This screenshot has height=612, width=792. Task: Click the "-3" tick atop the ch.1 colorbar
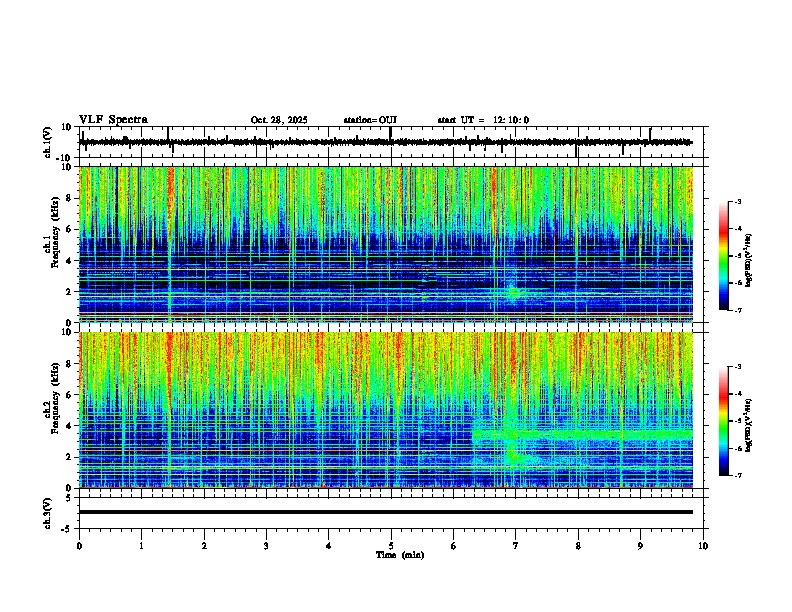[x=738, y=202]
